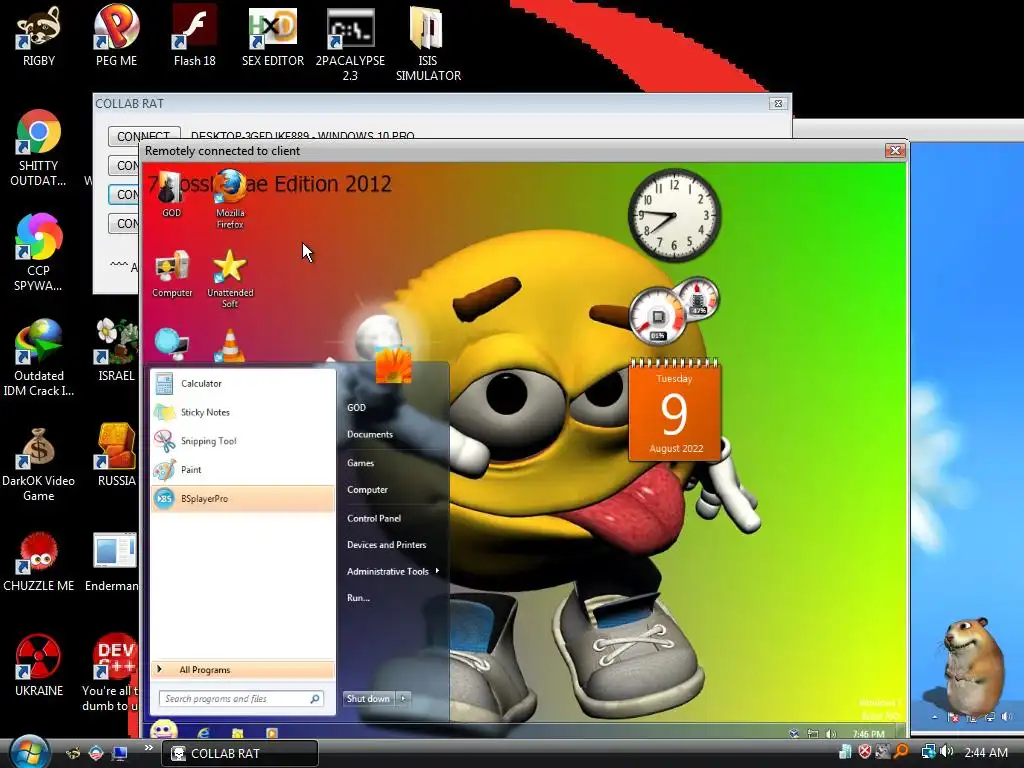
Task: Open Control Panel from the Start menu
Action: click(374, 518)
